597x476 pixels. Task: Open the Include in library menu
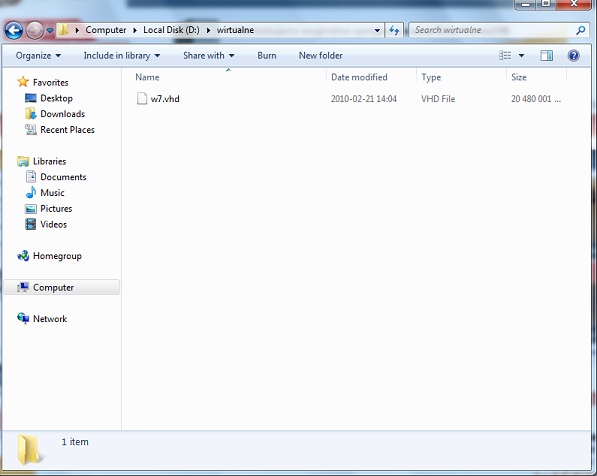(122, 56)
